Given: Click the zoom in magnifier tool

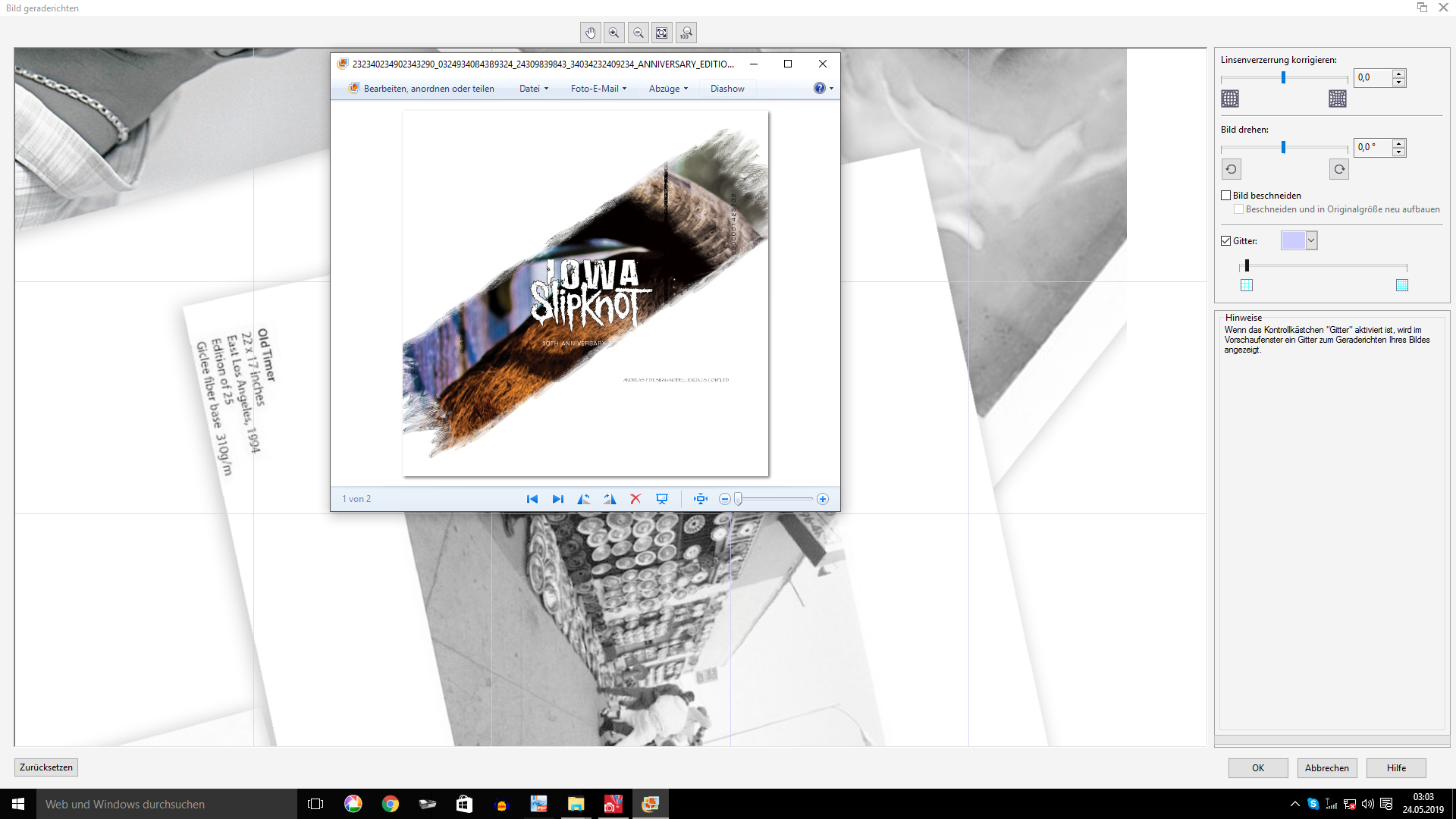Looking at the screenshot, I should [x=614, y=33].
